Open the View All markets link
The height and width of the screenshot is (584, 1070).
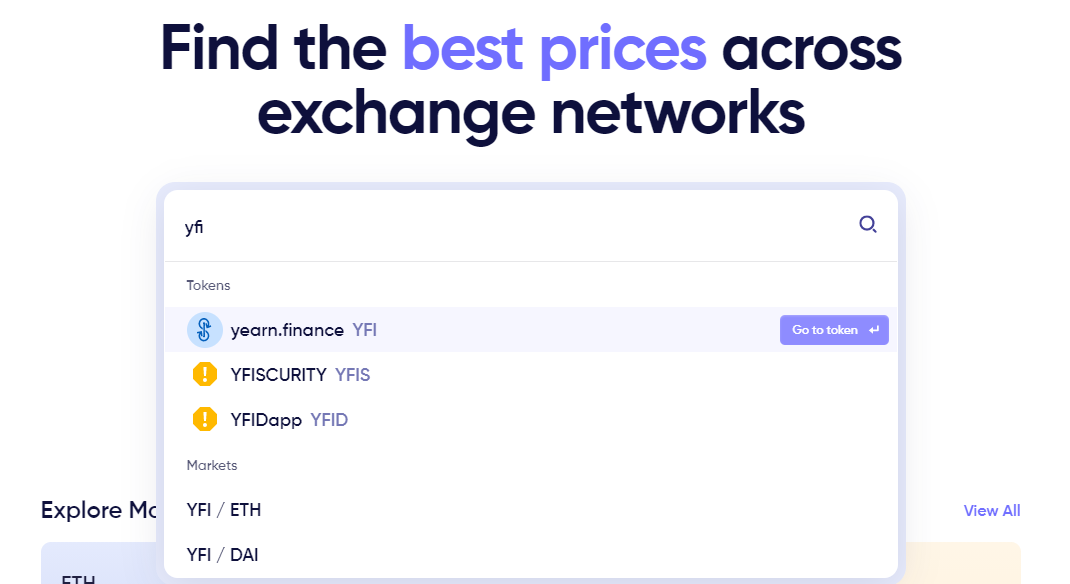tap(992, 510)
